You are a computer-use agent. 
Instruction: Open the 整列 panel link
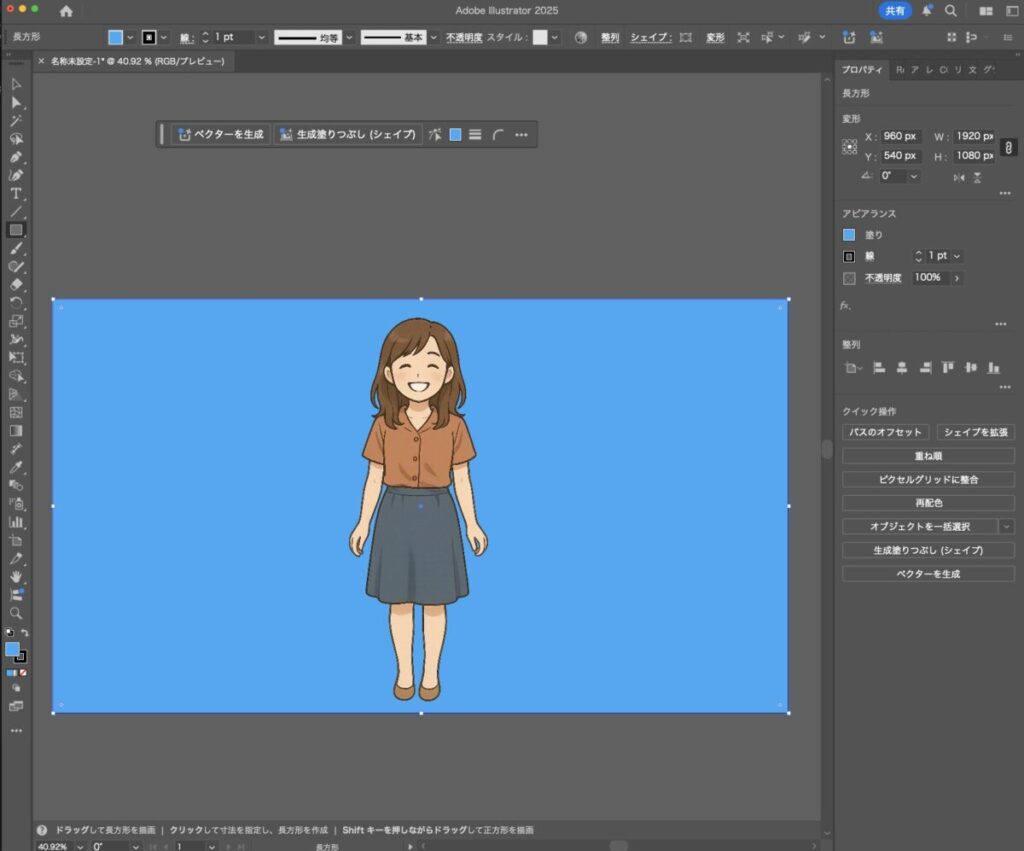(x=610, y=38)
